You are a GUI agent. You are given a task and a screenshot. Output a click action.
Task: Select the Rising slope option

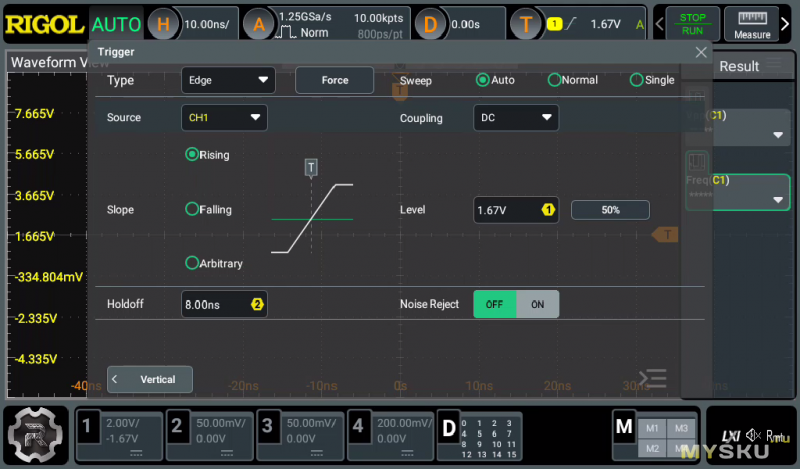pos(193,155)
